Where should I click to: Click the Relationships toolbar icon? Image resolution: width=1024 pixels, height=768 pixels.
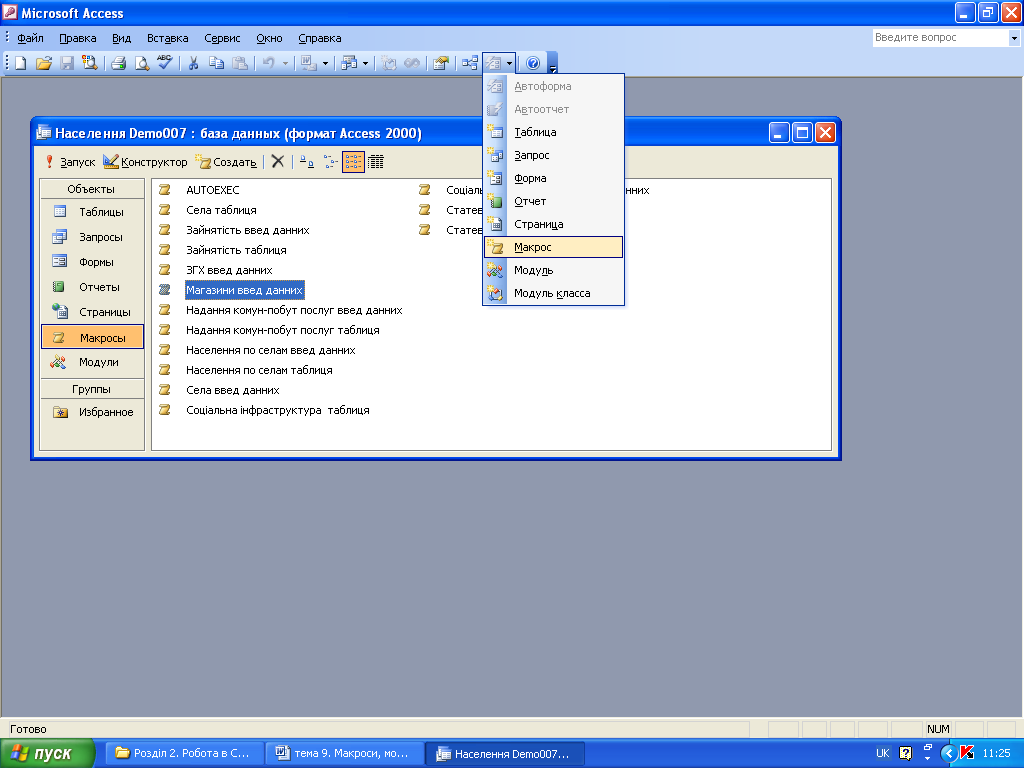470,63
